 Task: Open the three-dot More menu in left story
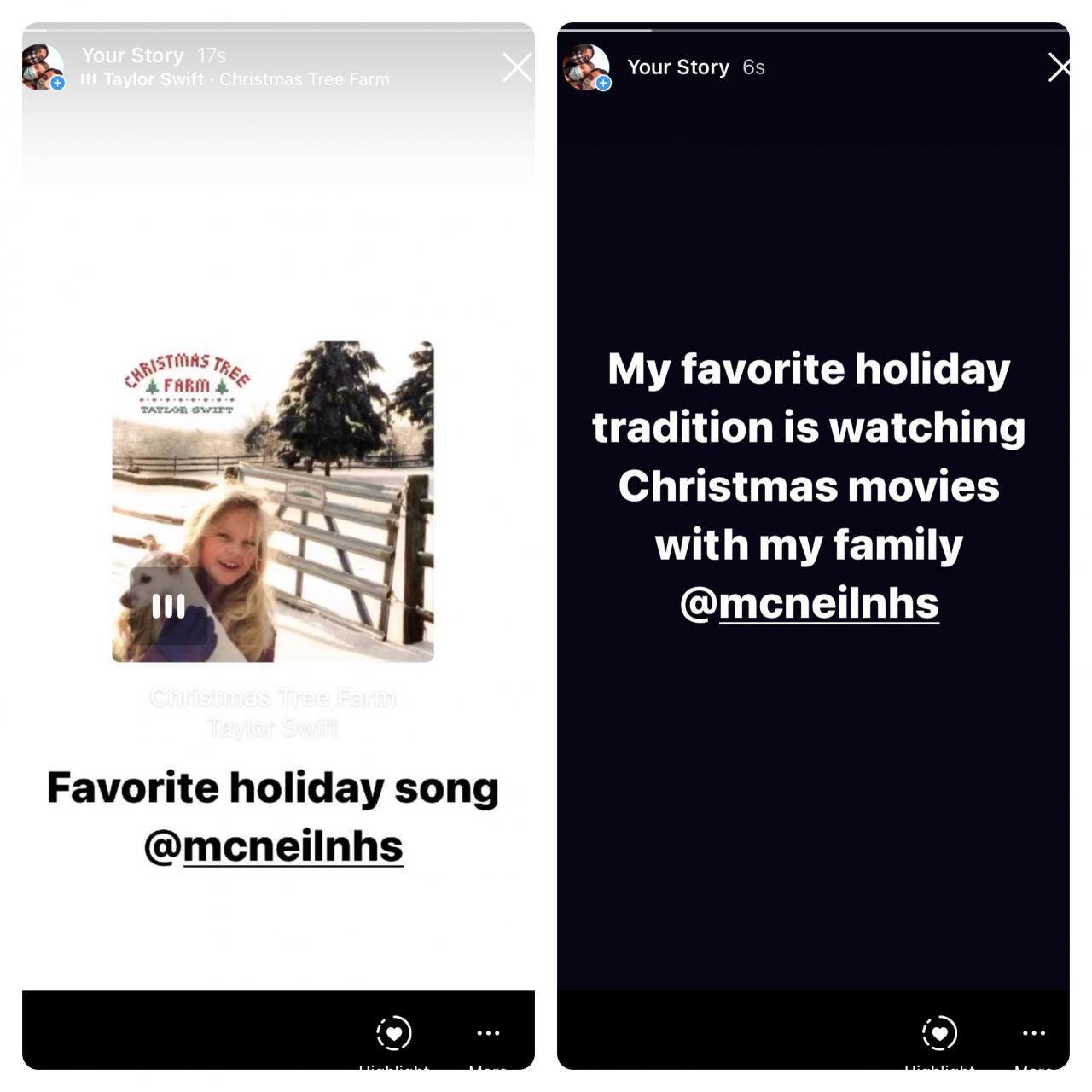pos(488,1033)
